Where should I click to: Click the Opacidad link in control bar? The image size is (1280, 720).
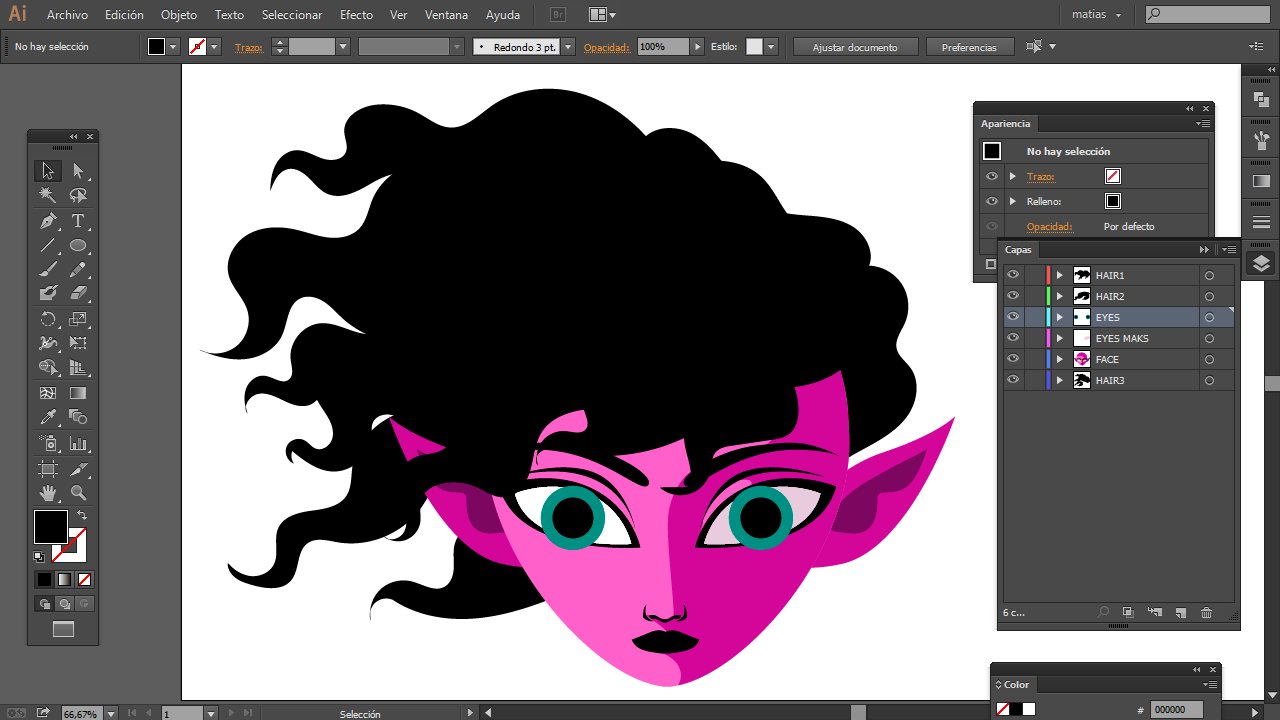[x=607, y=47]
